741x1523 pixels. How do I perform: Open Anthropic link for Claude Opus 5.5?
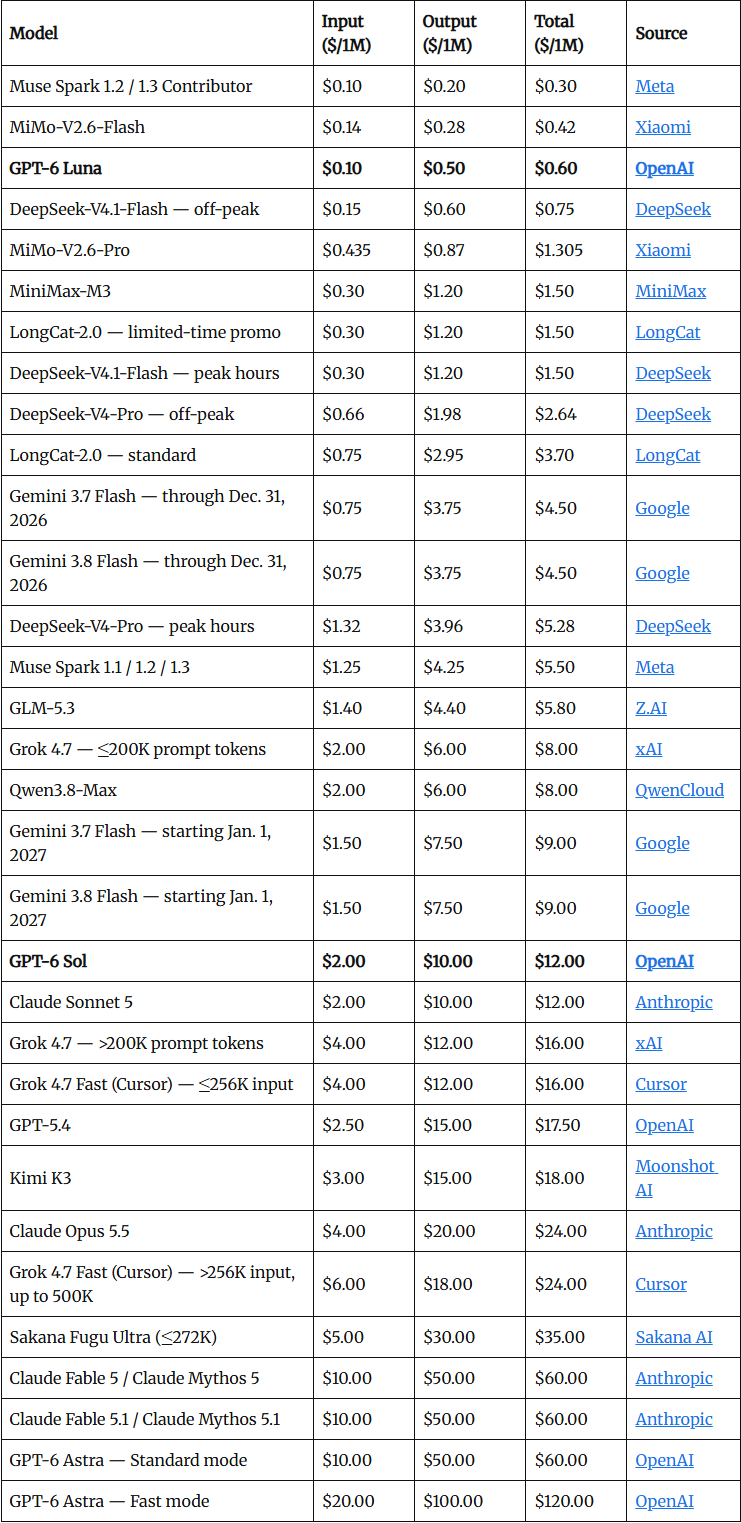pos(674,1231)
